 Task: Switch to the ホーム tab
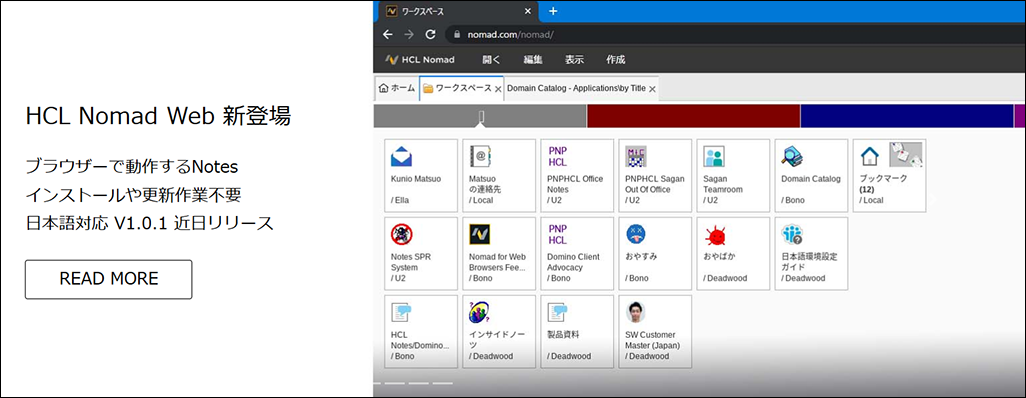[397, 88]
